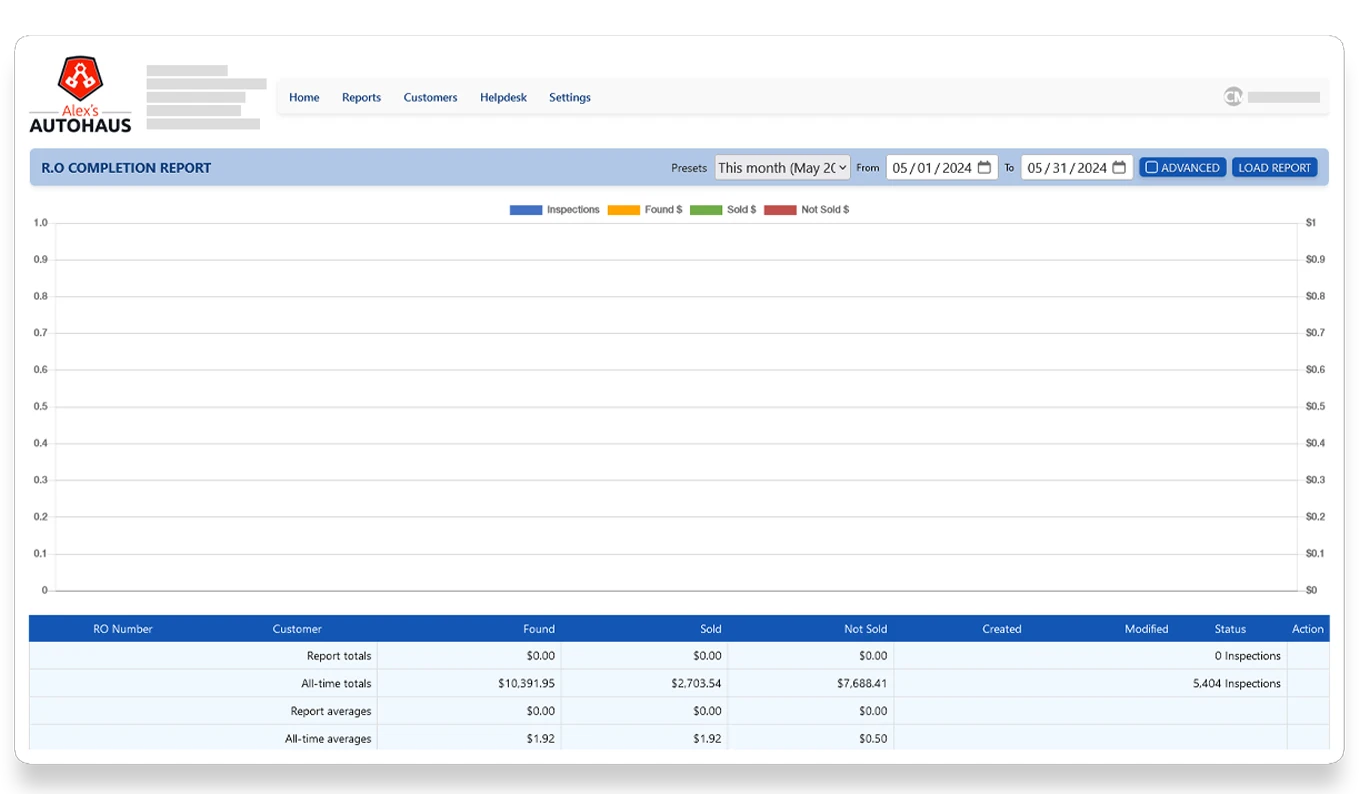Toggle the Not Sold $ legend swatch
Viewport: 1359px width, 800px height.
click(780, 210)
